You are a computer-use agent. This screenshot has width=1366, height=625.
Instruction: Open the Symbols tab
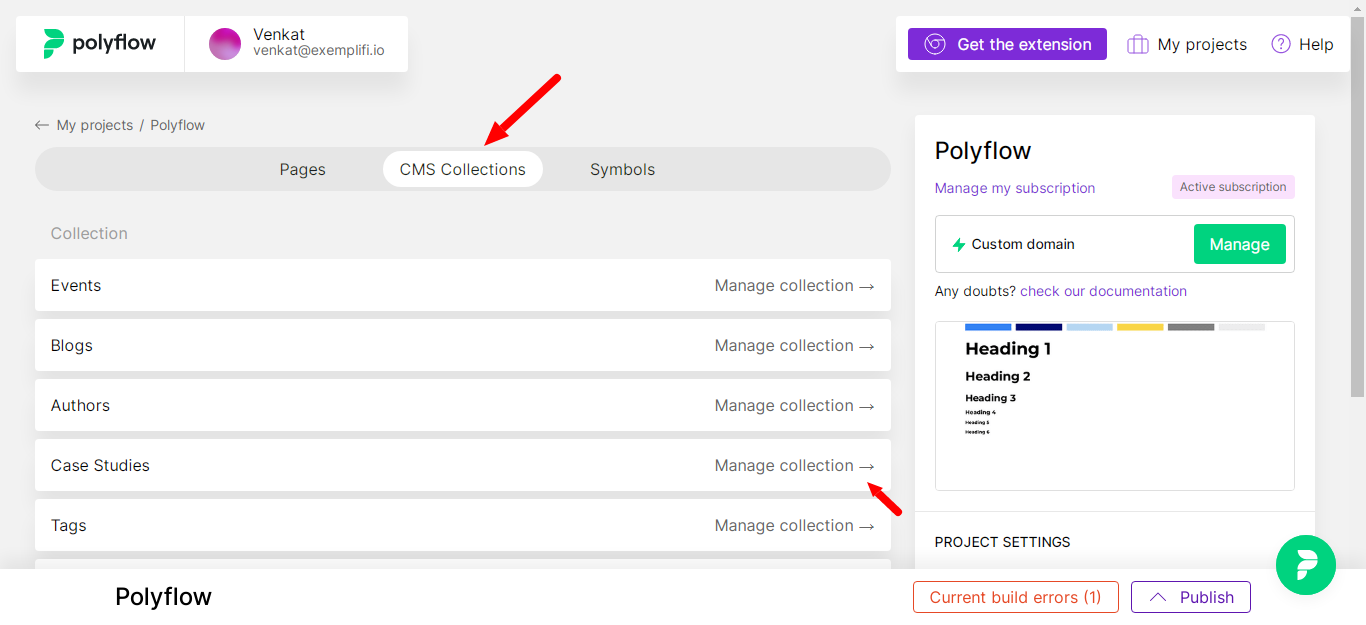click(x=622, y=169)
